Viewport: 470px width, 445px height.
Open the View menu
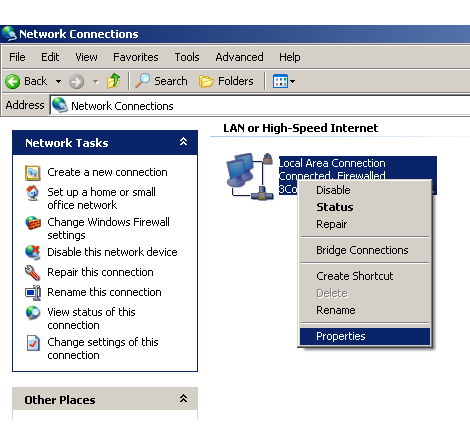tap(86, 57)
